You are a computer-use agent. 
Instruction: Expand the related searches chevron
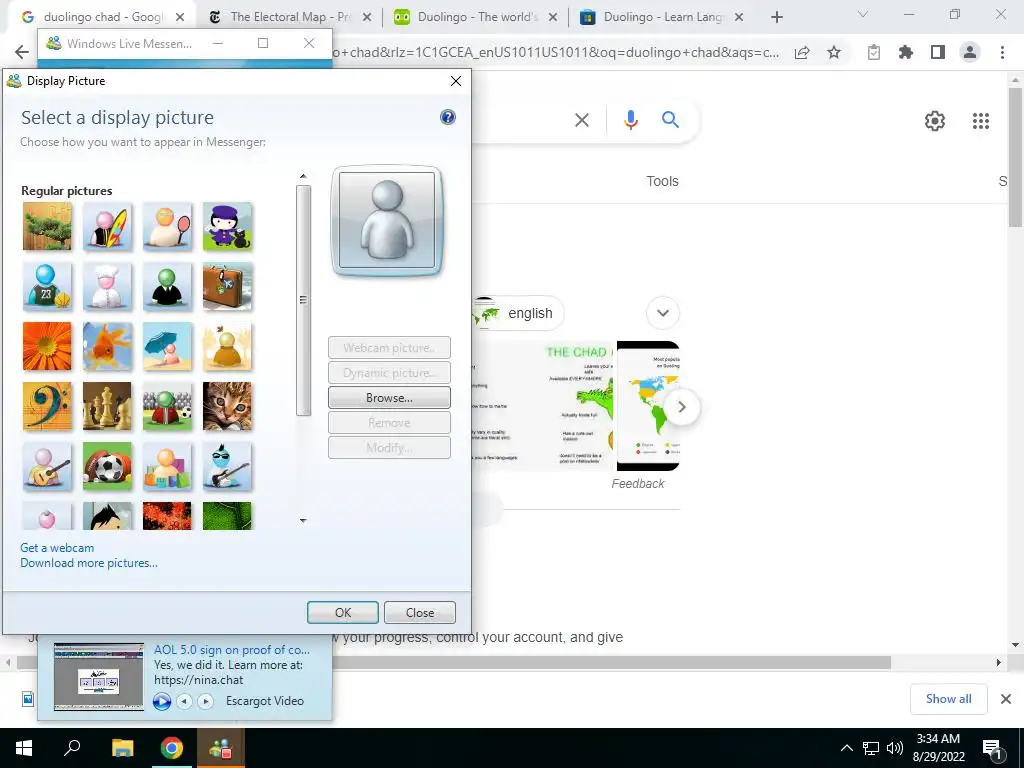[663, 313]
